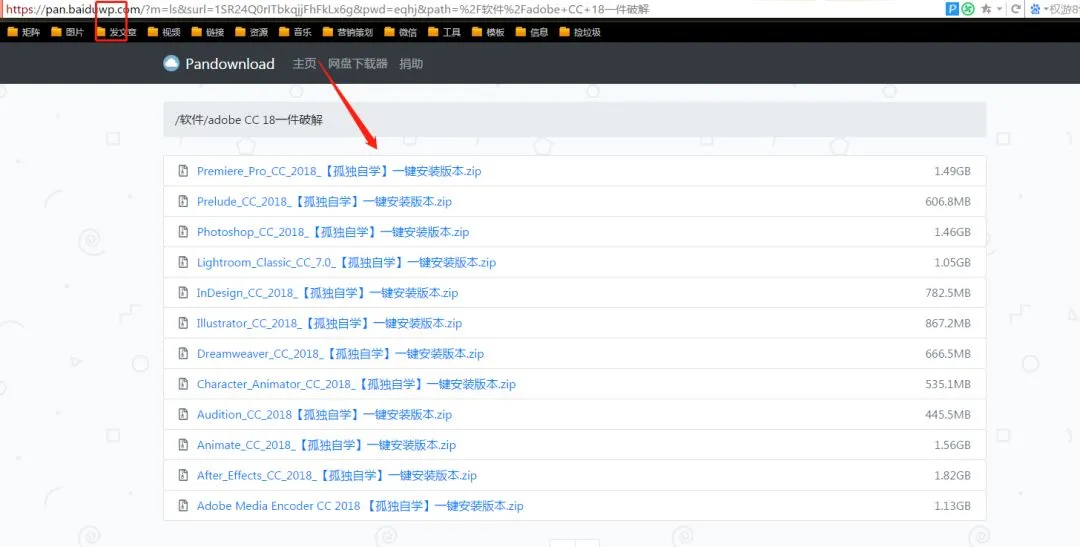This screenshot has height=547, width=1080.
Task: Click the 606.8MB size value
Action: pyautogui.click(x=948, y=201)
